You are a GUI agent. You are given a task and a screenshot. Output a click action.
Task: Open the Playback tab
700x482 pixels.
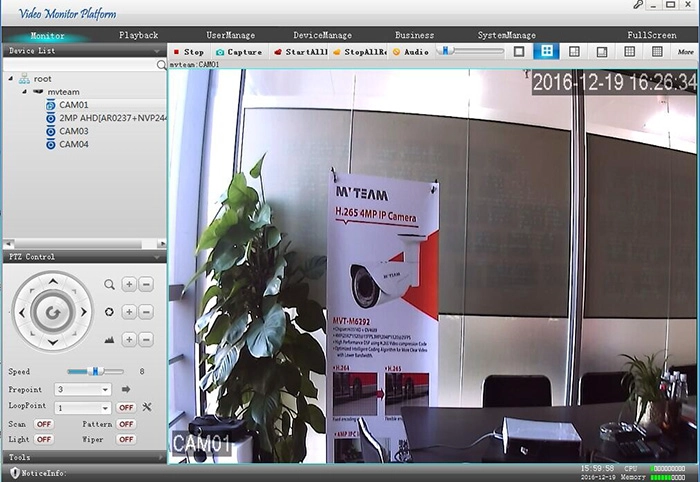[x=138, y=35]
